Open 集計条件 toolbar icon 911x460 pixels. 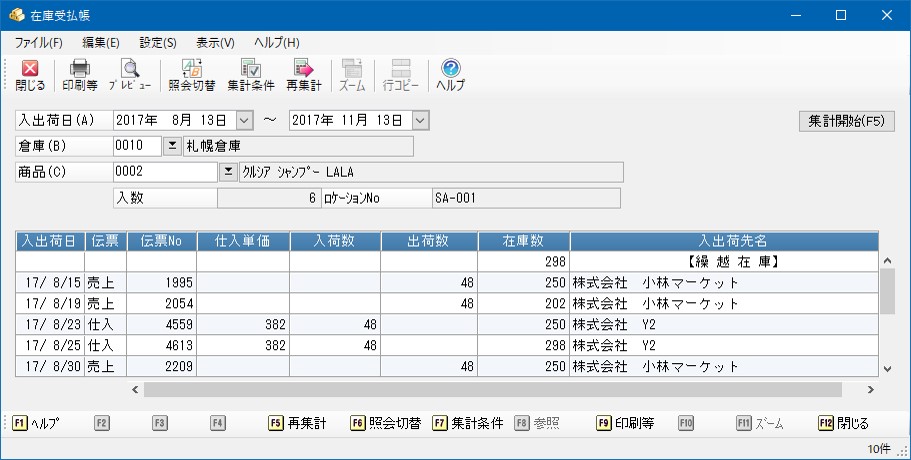tap(250, 75)
